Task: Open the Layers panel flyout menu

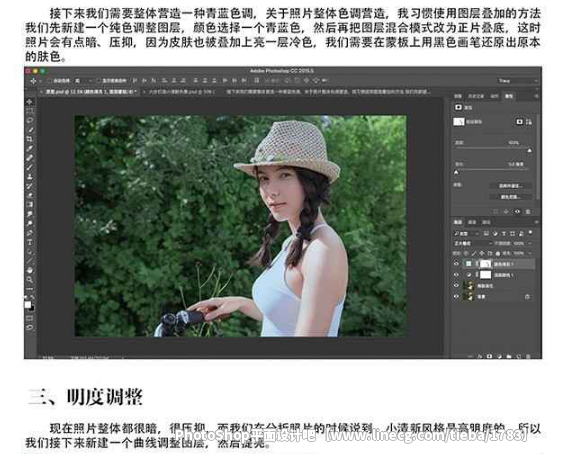Action: click(536, 222)
